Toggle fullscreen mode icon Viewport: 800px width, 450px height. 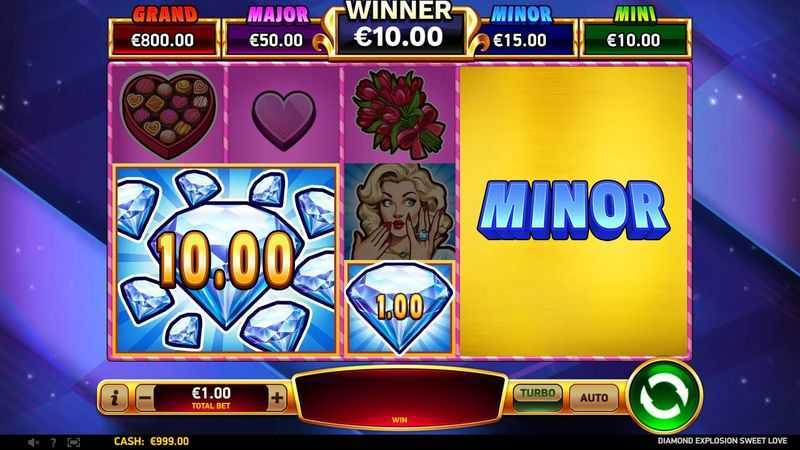point(73,442)
